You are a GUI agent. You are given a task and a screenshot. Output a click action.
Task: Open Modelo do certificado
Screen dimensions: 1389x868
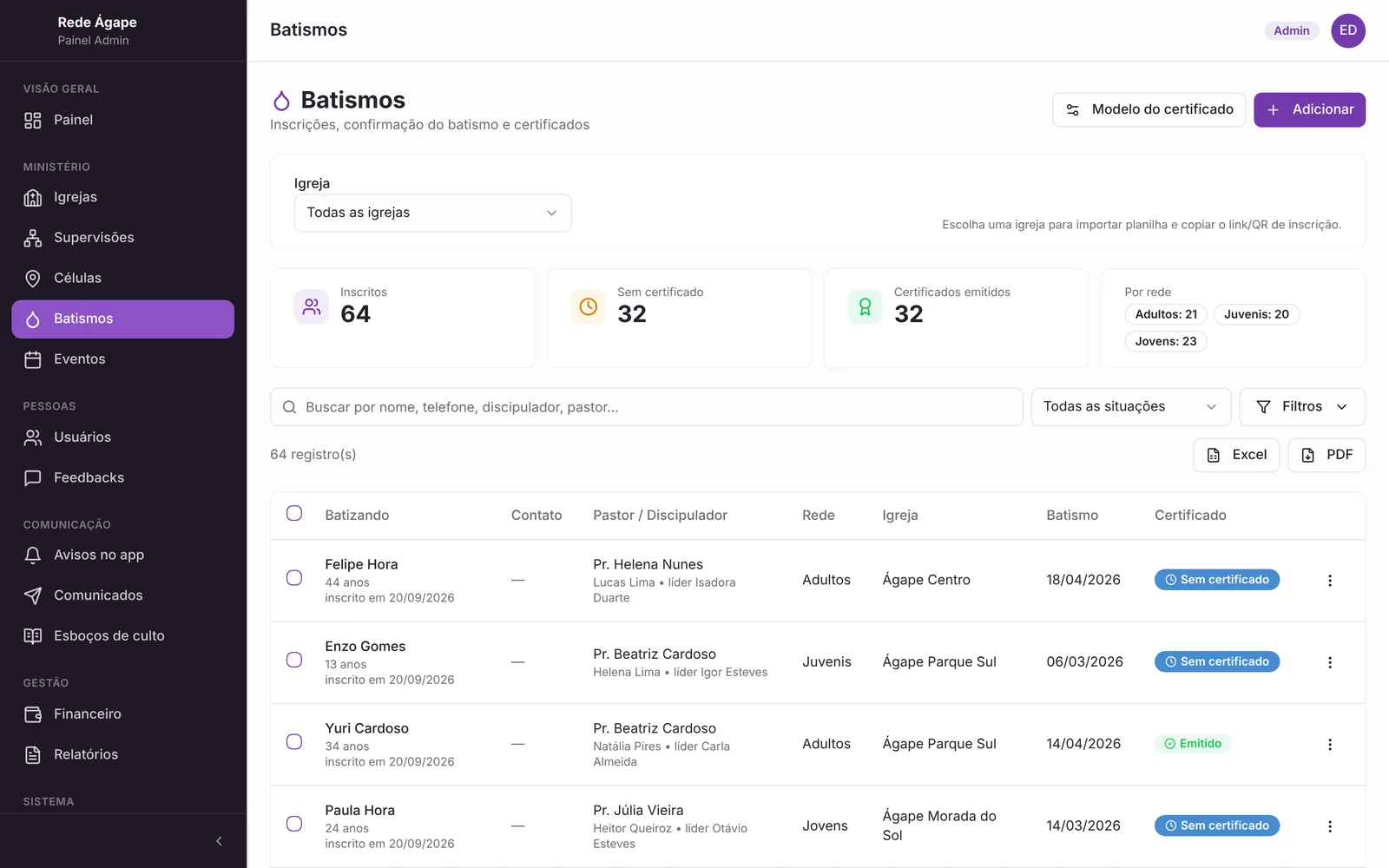tap(1149, 110)
